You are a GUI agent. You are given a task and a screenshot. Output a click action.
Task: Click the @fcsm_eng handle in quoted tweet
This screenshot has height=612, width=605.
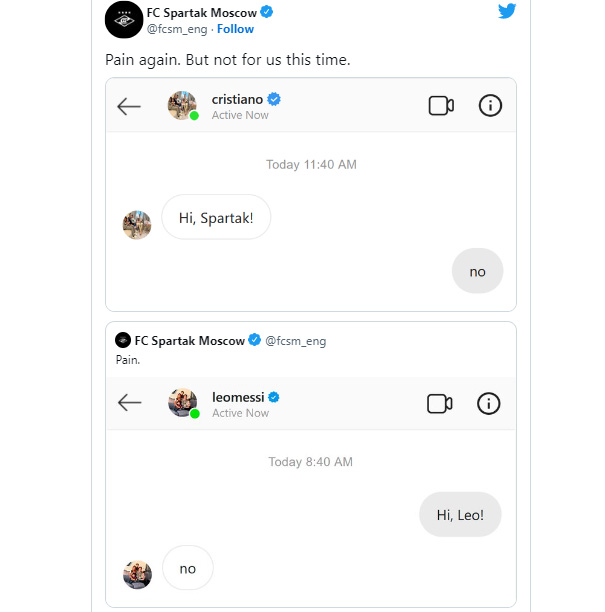[x=295, y=341]
